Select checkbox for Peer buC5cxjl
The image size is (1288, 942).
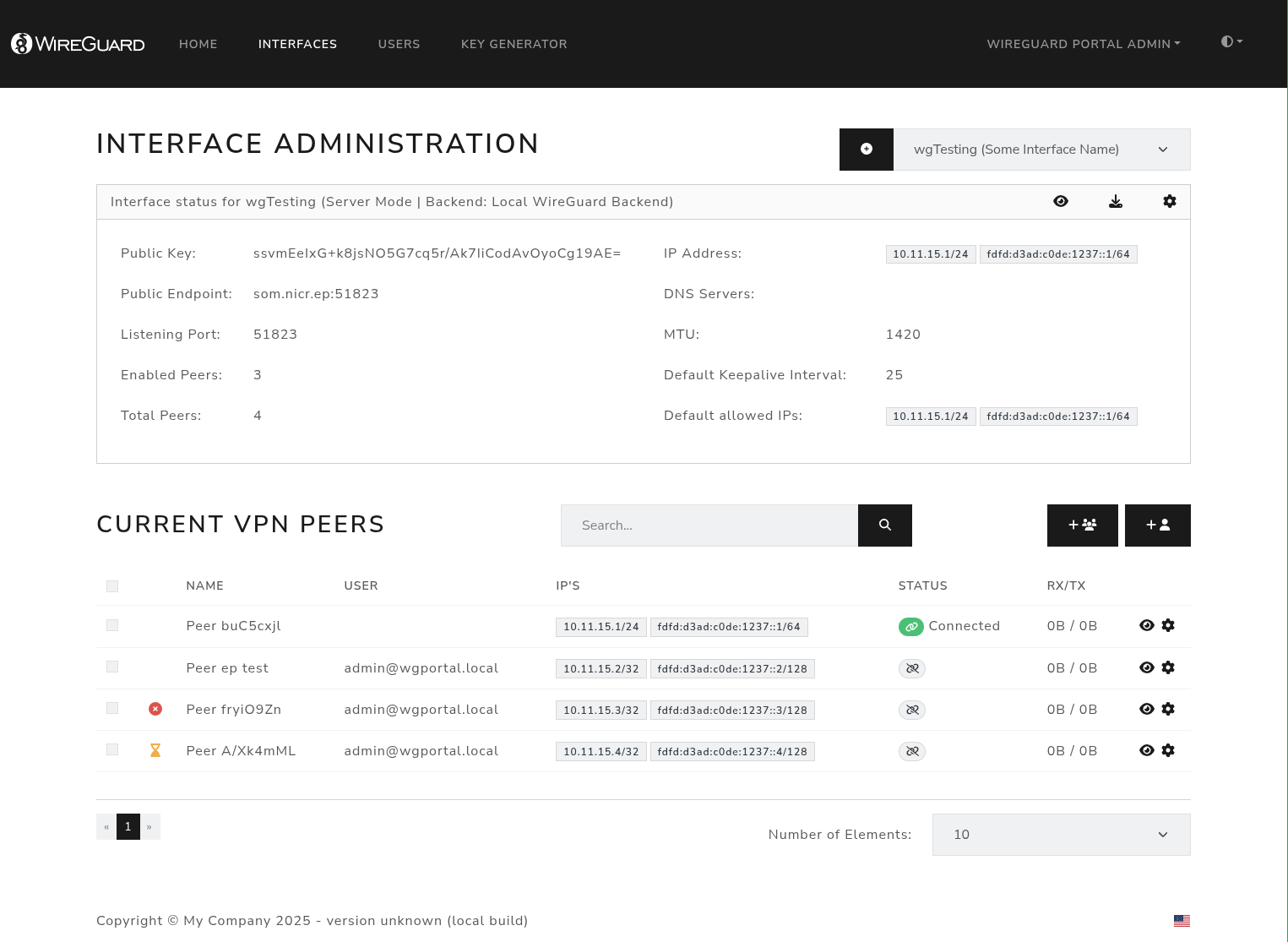pos(112,625)
